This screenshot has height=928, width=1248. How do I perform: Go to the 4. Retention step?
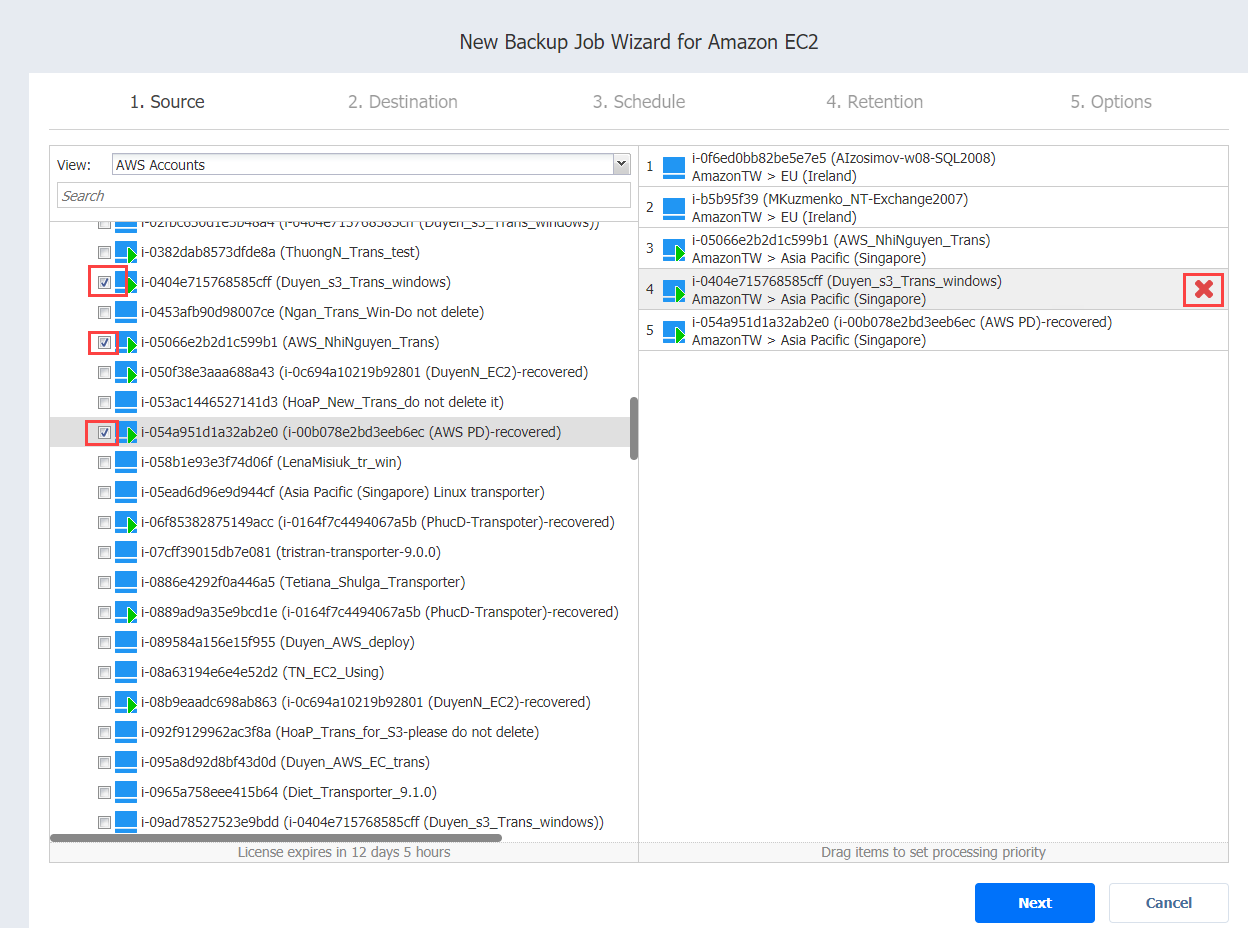coord(875,102)
